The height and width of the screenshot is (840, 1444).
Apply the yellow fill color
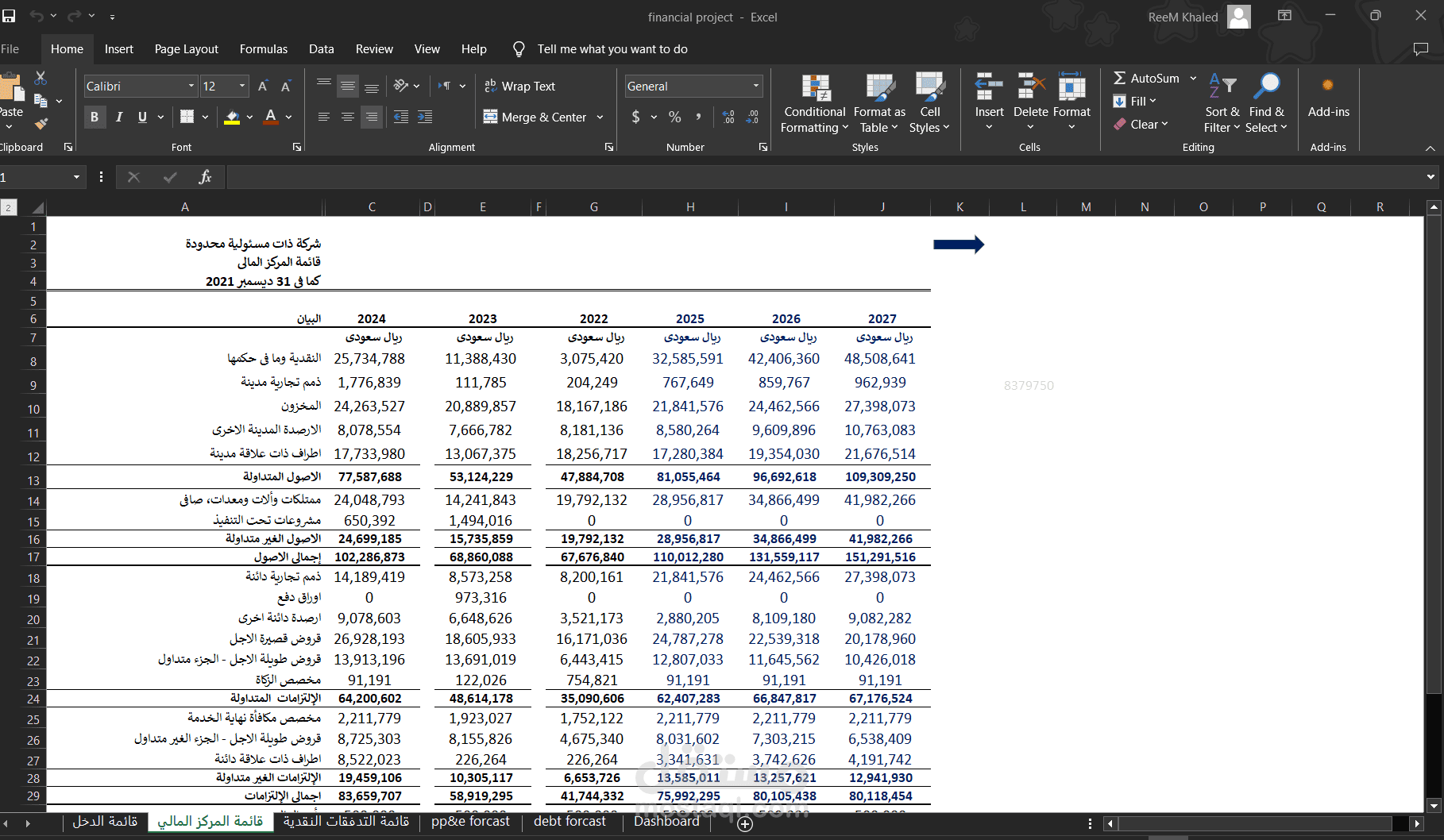pyautogui.click(x=232, y=117)
